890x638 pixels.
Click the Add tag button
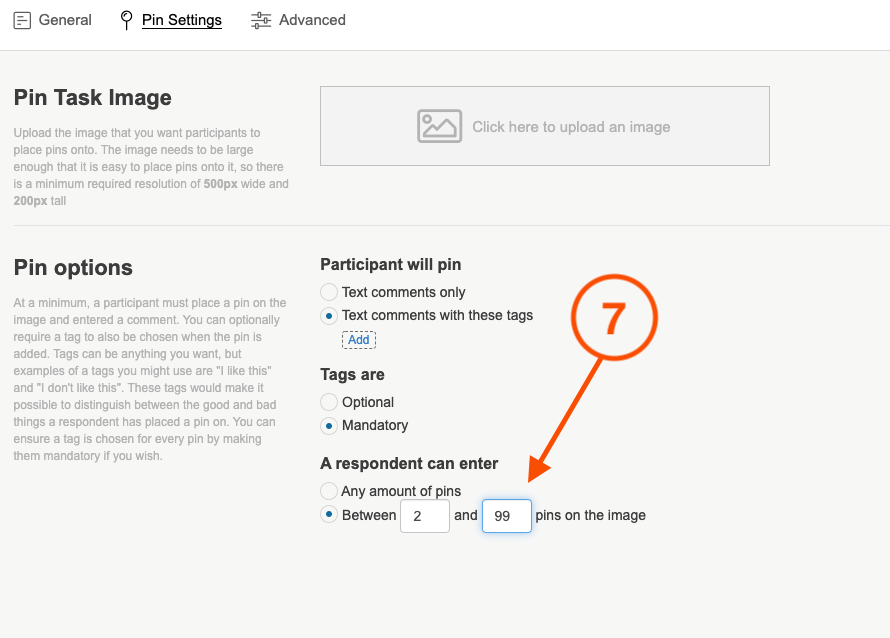click(359, 340)
